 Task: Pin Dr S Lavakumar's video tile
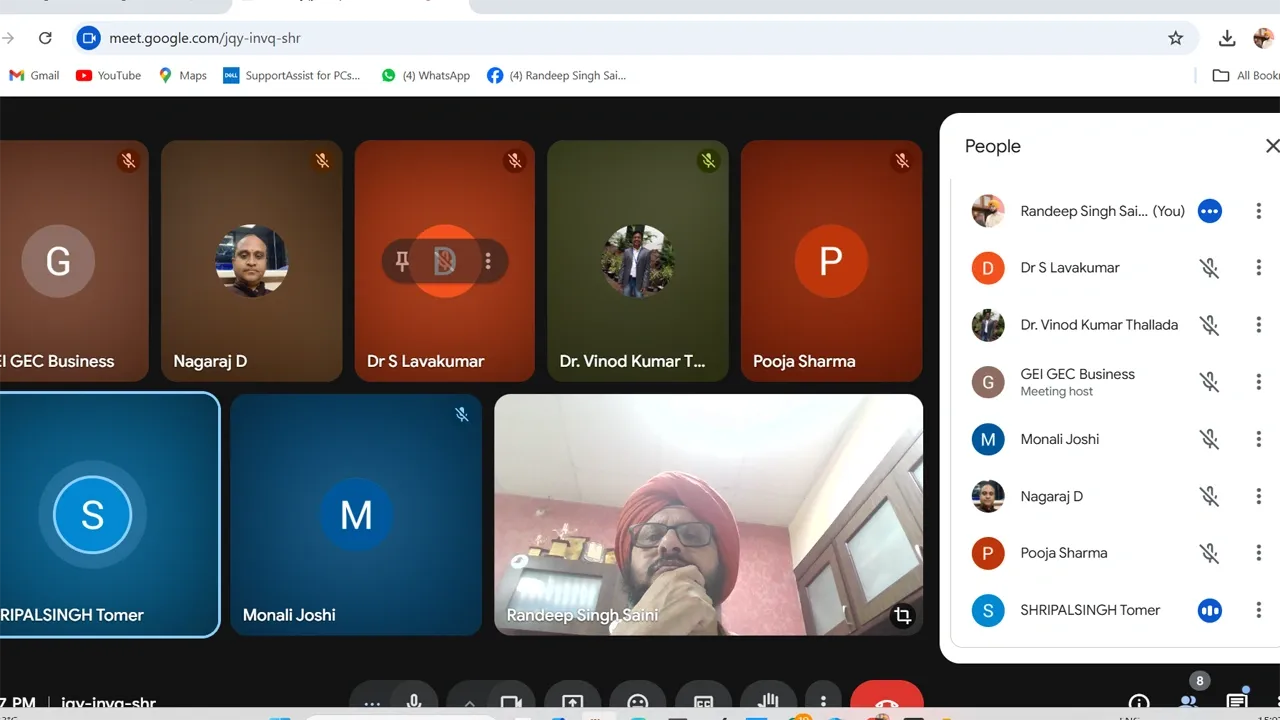coord(402,262)
